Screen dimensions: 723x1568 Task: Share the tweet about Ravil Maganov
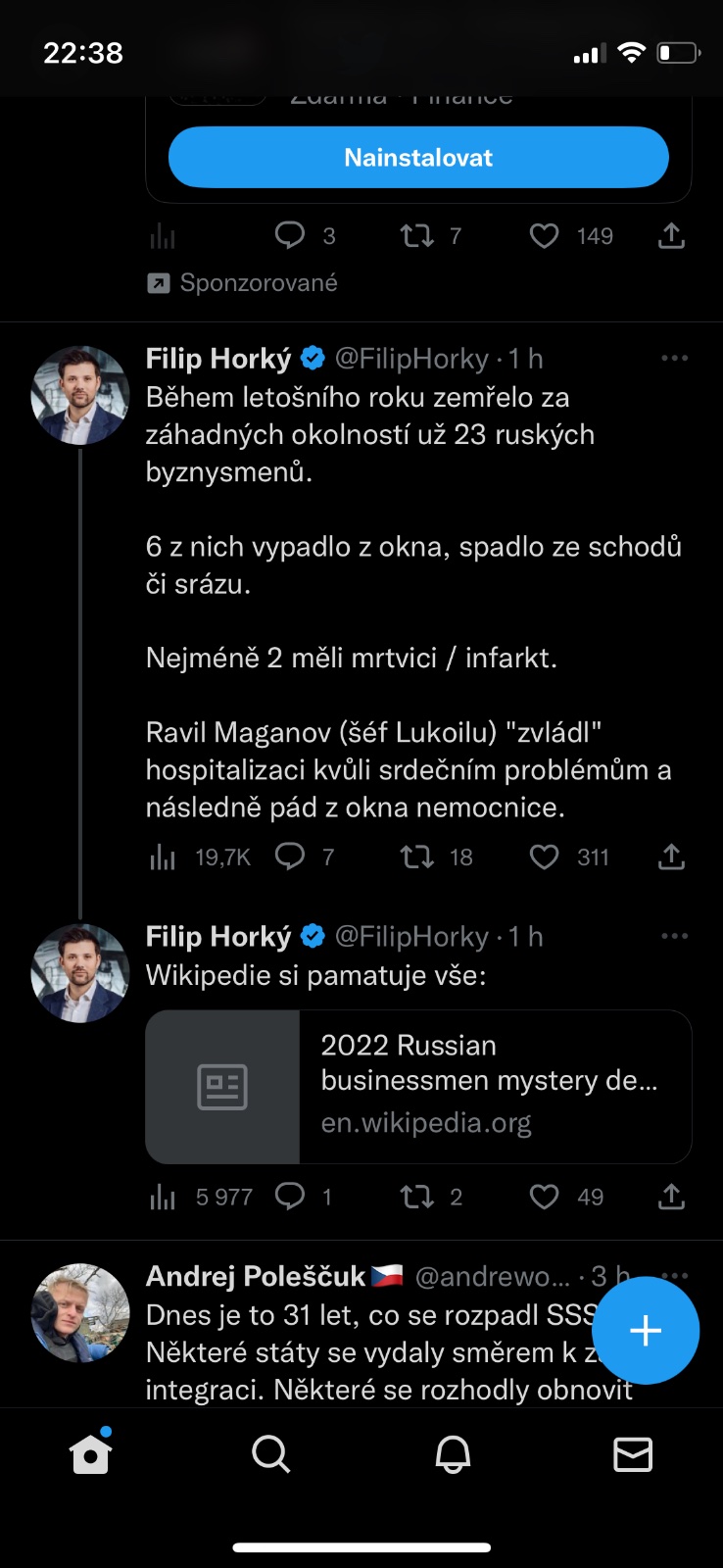[x=671, y=857]
